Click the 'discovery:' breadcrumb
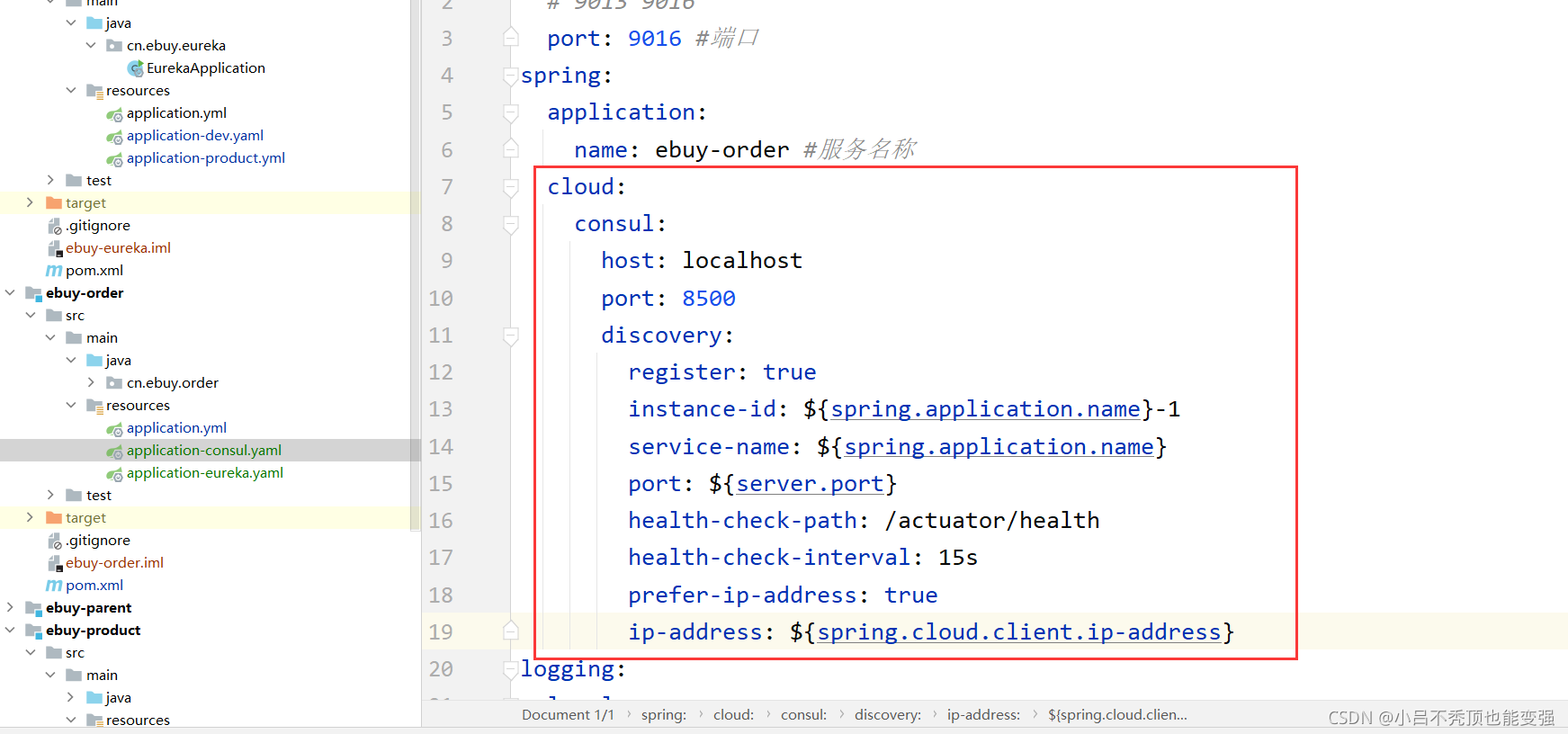1568x734 pixels. tap(888, 715)
